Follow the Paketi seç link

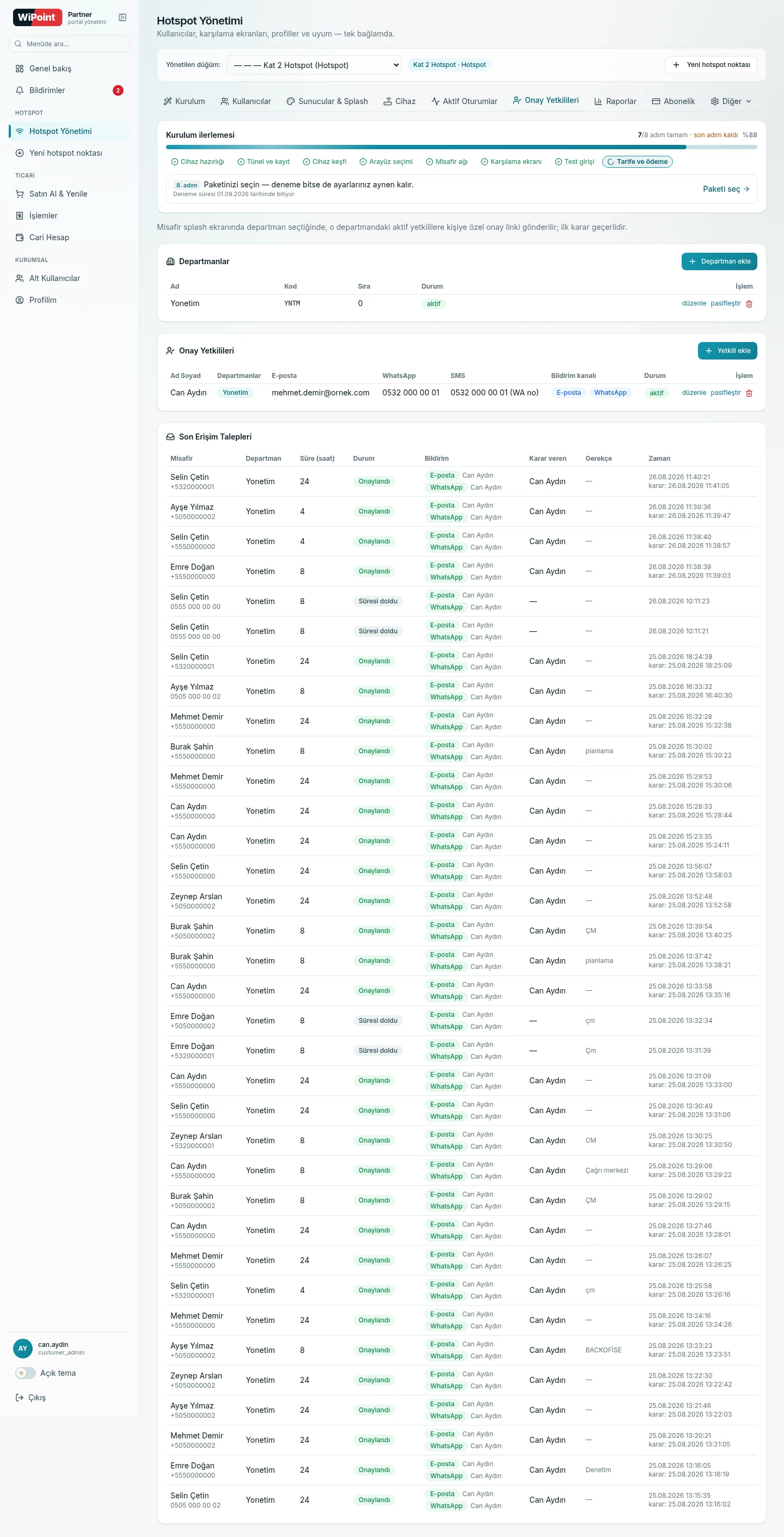[726, 189]
